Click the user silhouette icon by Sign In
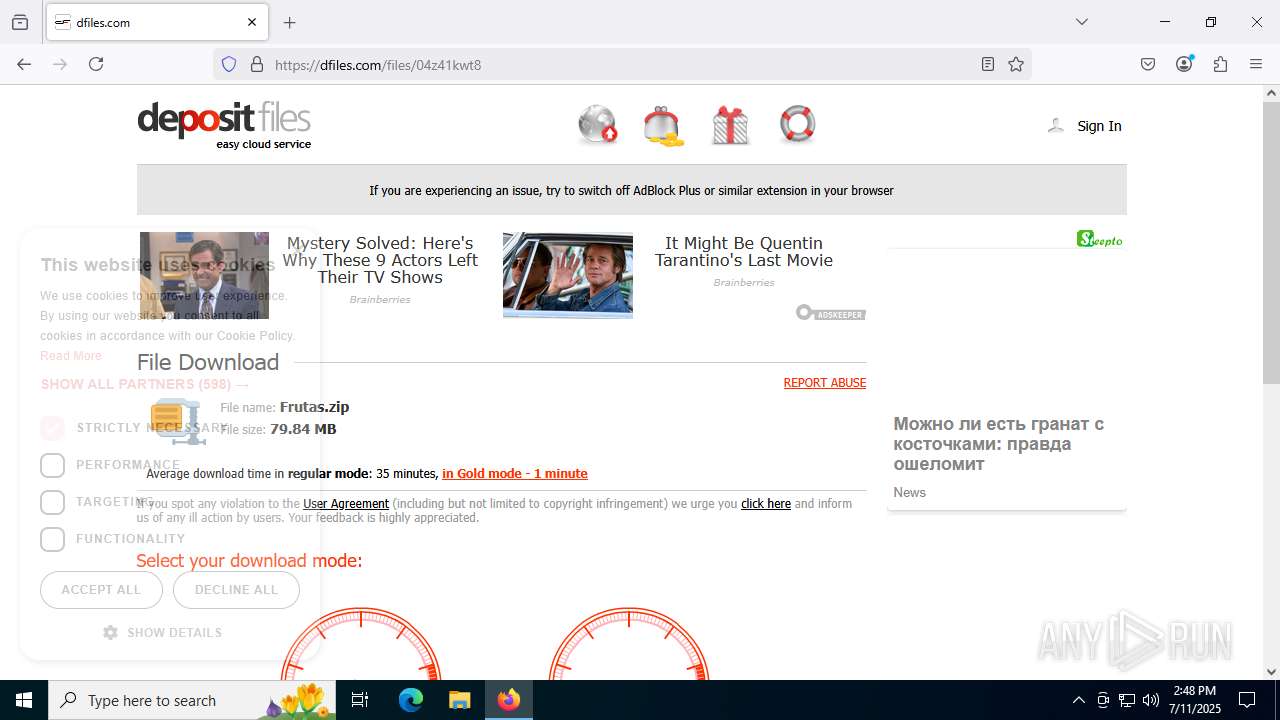The image size is (1280, 720). [x=1055, y=125]
